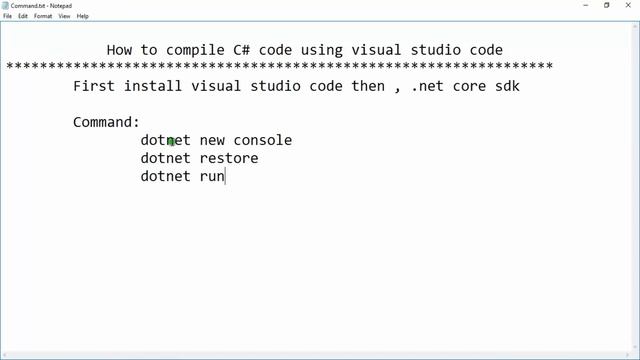Click the horizontal scrollbar at the bottom
The image size is (640, 360).
[x=316, y=356]
